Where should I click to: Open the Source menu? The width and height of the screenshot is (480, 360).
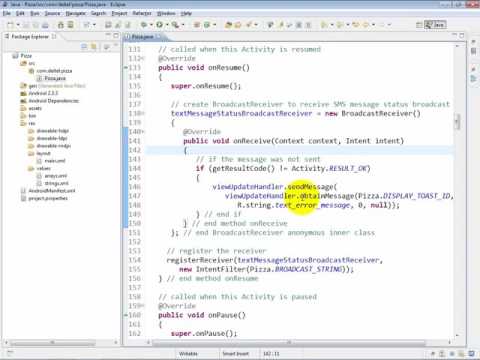click(52, 13)
